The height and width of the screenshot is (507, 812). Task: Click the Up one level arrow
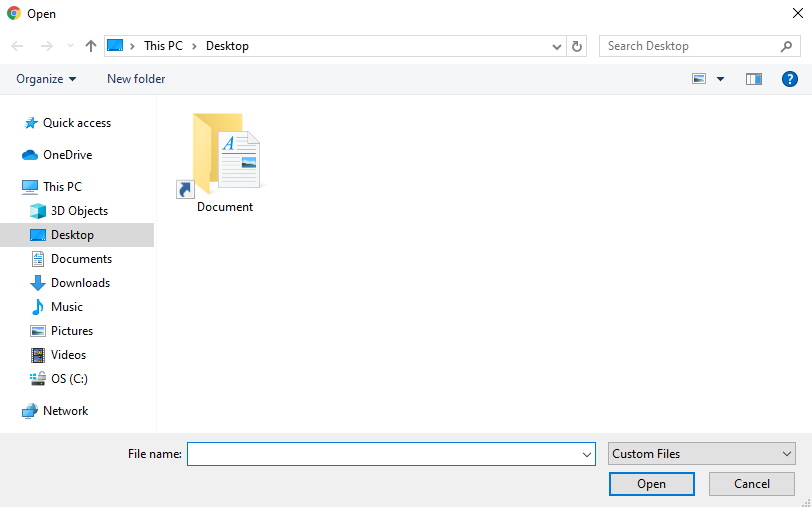pyautogui.click(x=91, y=46)
